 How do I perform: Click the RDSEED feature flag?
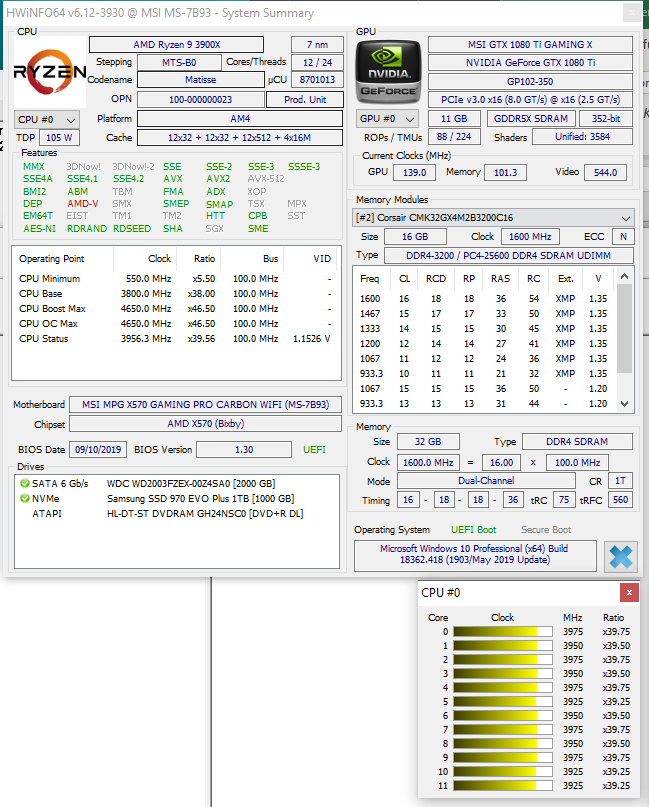click(132, 229)
